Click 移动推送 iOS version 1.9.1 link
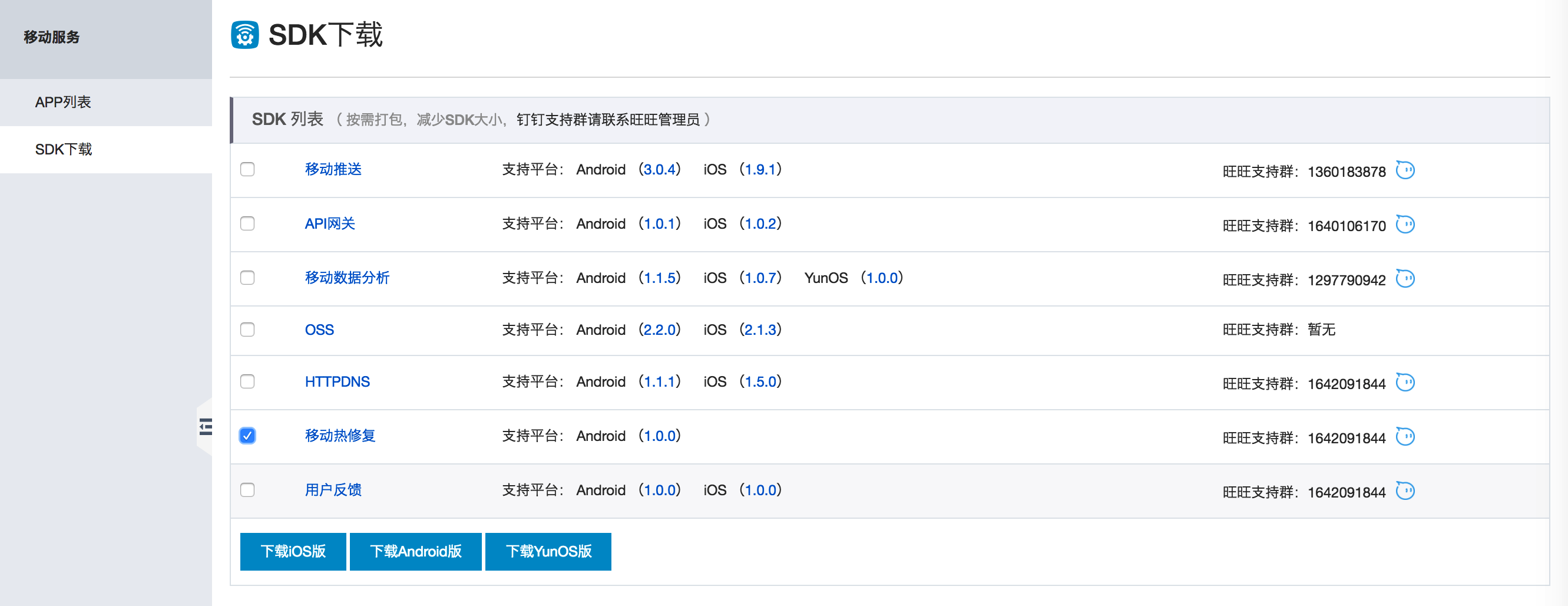This screenshot has width=1568, height=606. [760, 169]
